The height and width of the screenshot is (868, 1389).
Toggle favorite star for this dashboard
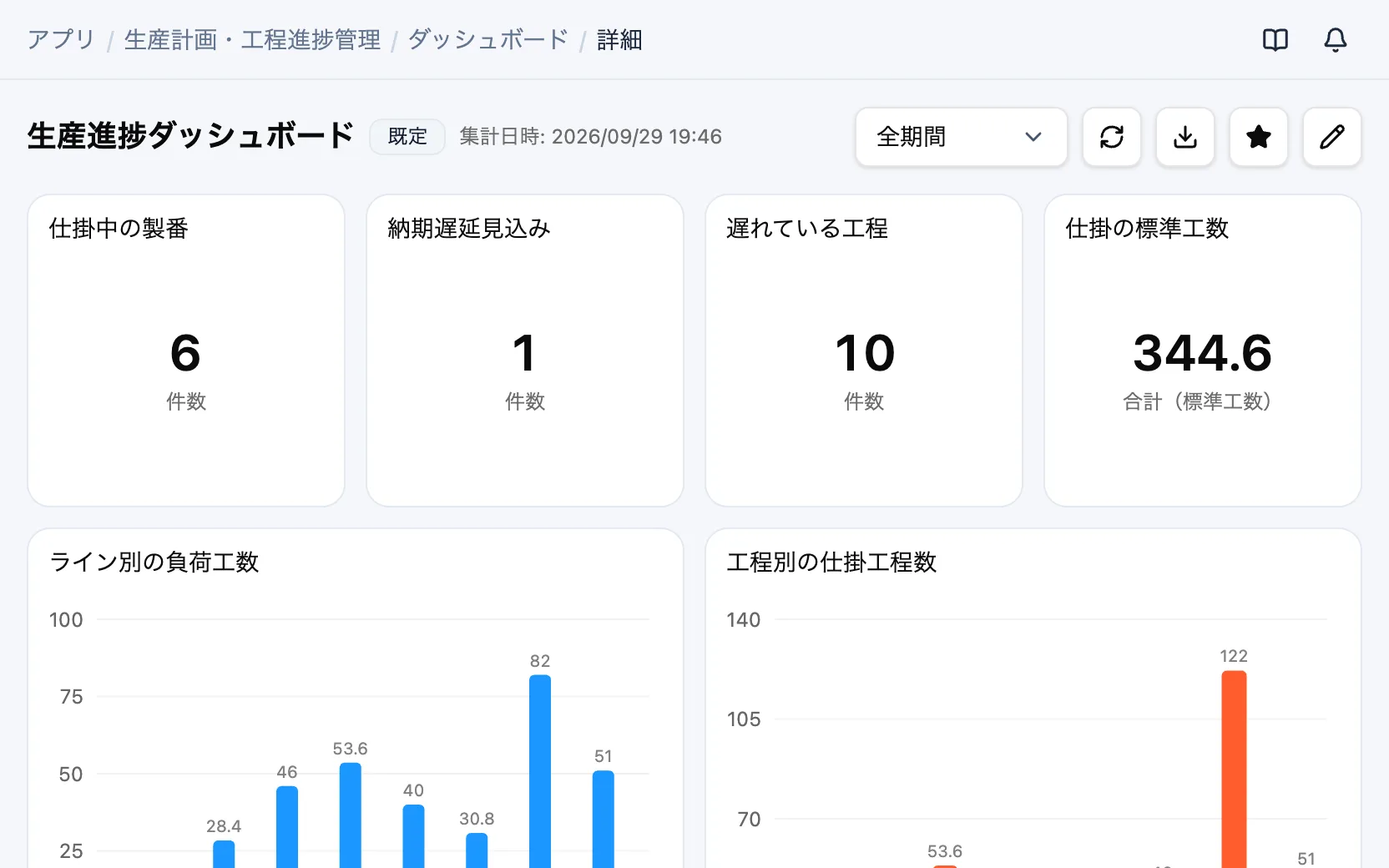[x=1258, y=137]
